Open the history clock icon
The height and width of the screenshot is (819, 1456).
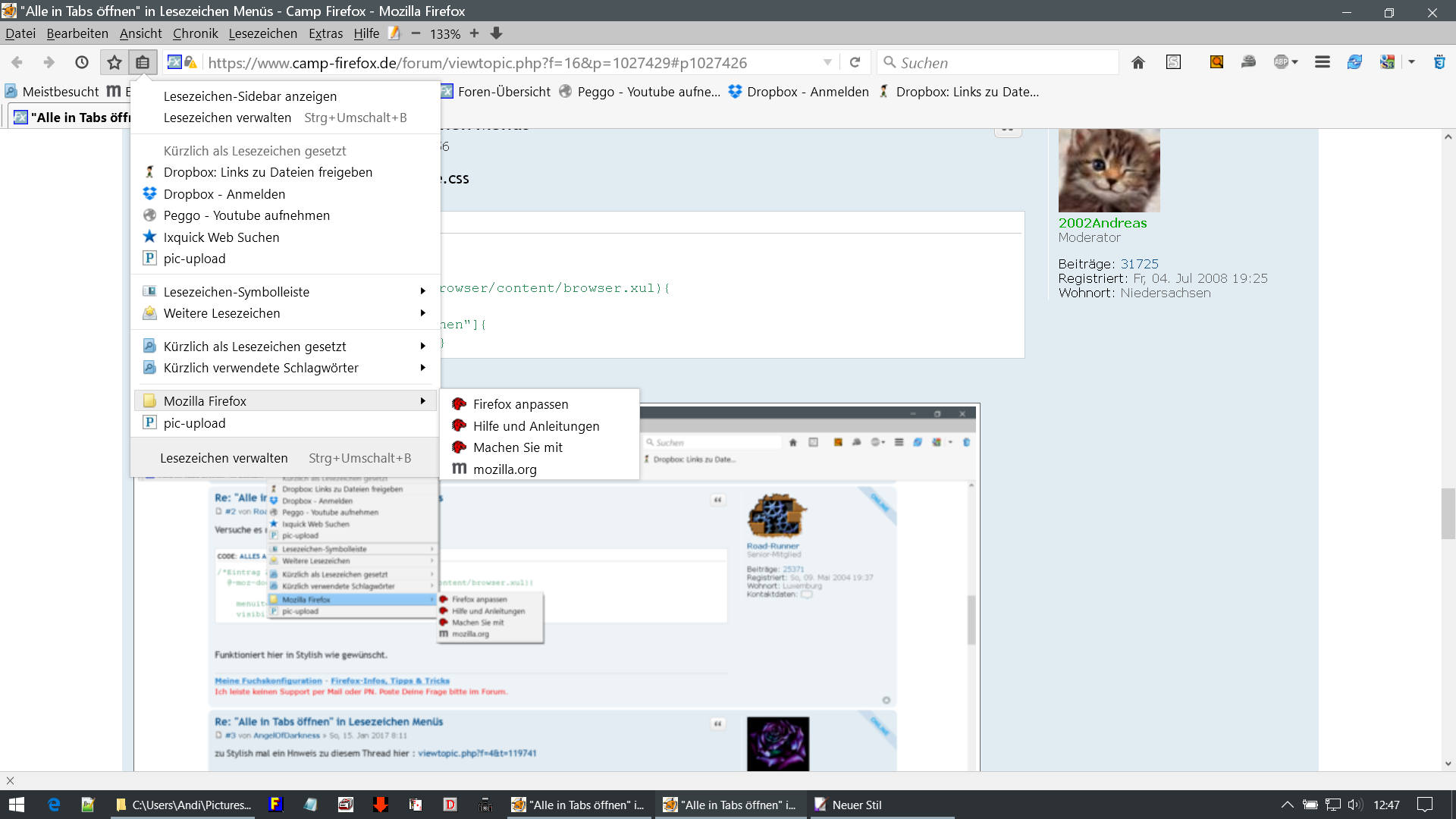pos(82,63)
